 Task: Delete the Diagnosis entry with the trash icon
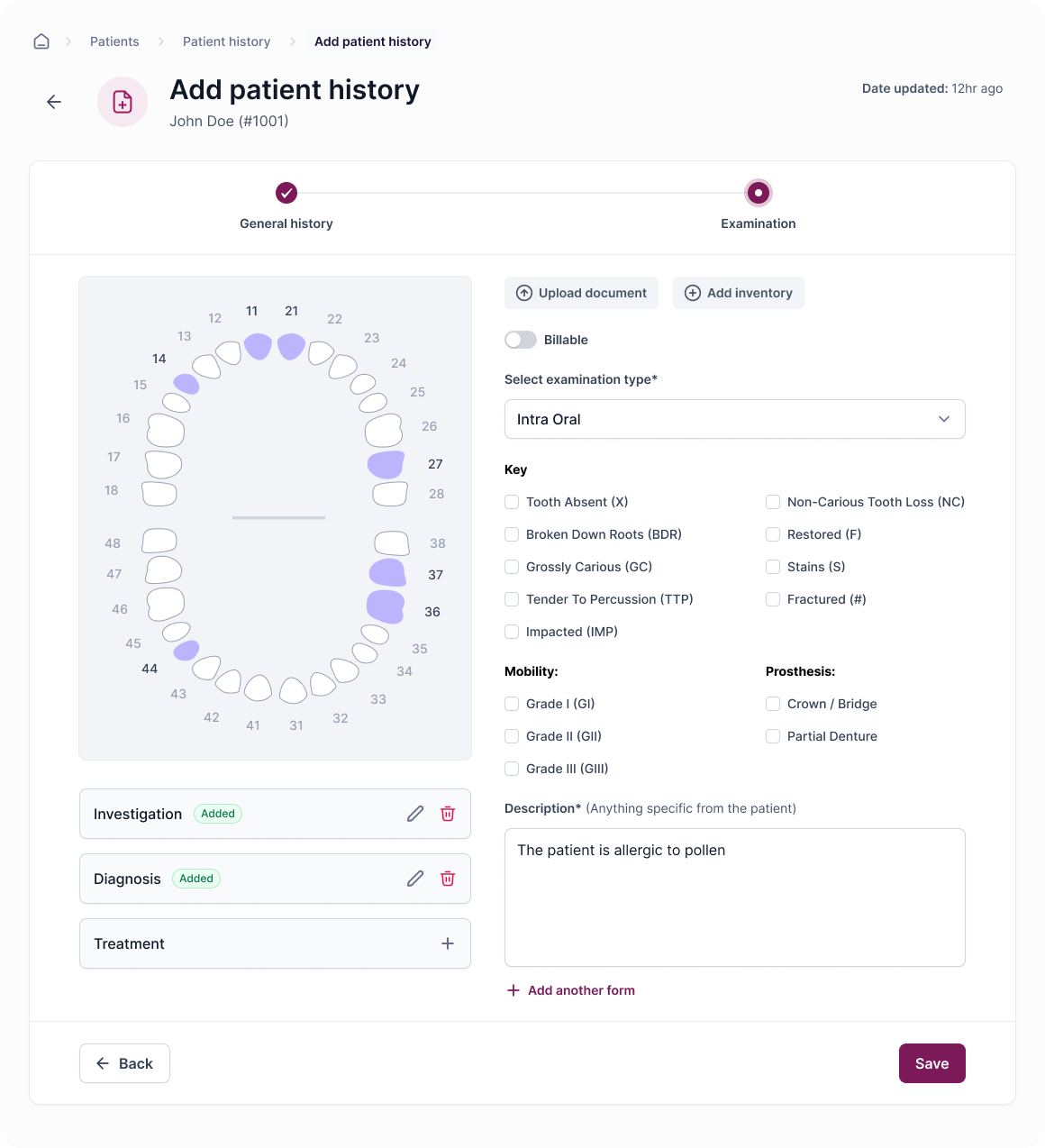click(x=448, y=879)
